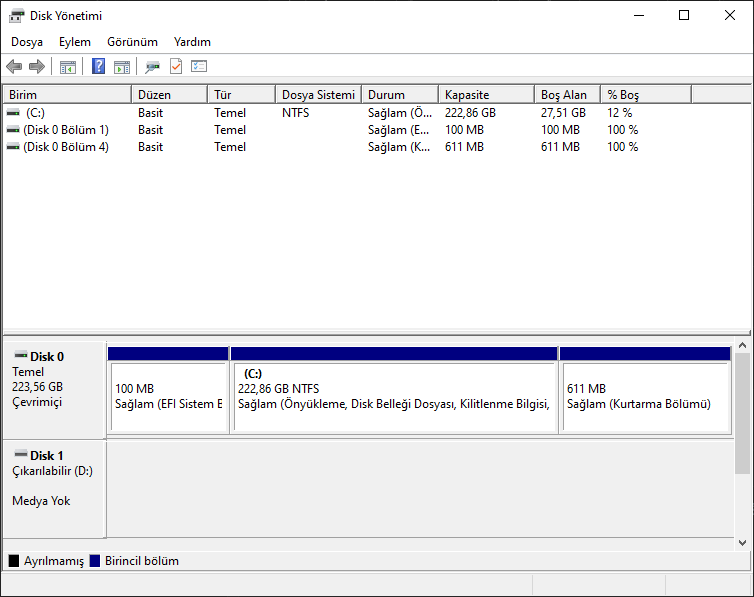Minimize the Disk Yönetimi window
Viewport: 754px width, 597px height.
639,15
